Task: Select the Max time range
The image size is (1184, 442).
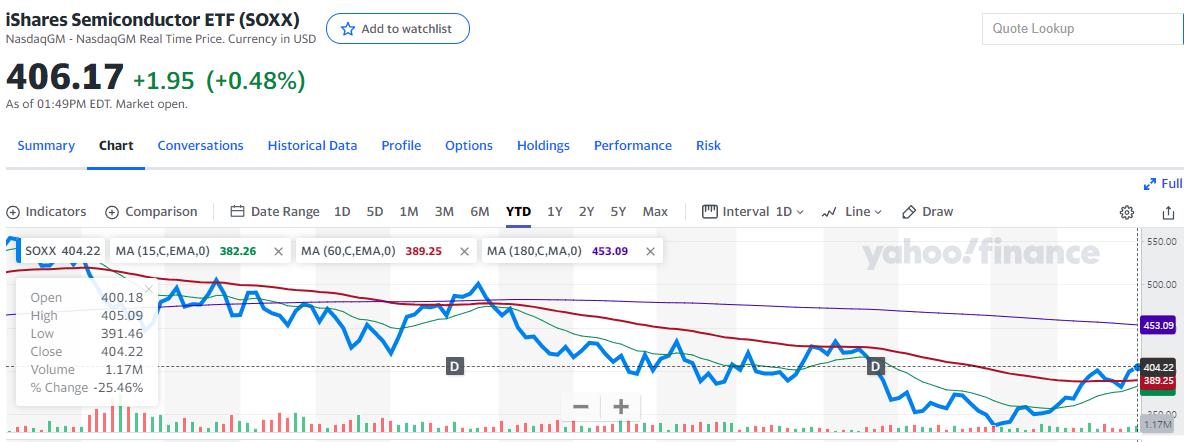Action: pos(655,212)
